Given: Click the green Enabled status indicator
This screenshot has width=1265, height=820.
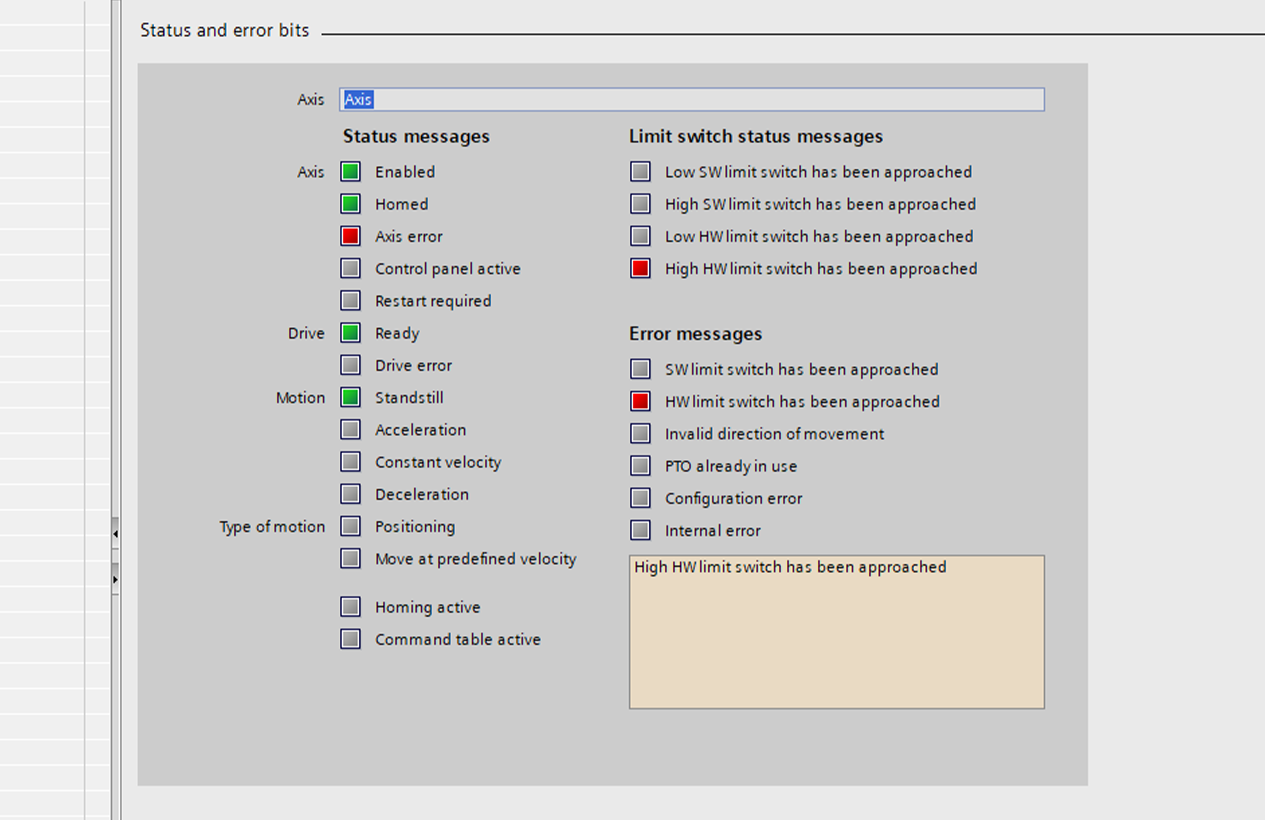Looking at the screenshot, I should point(350,172).
